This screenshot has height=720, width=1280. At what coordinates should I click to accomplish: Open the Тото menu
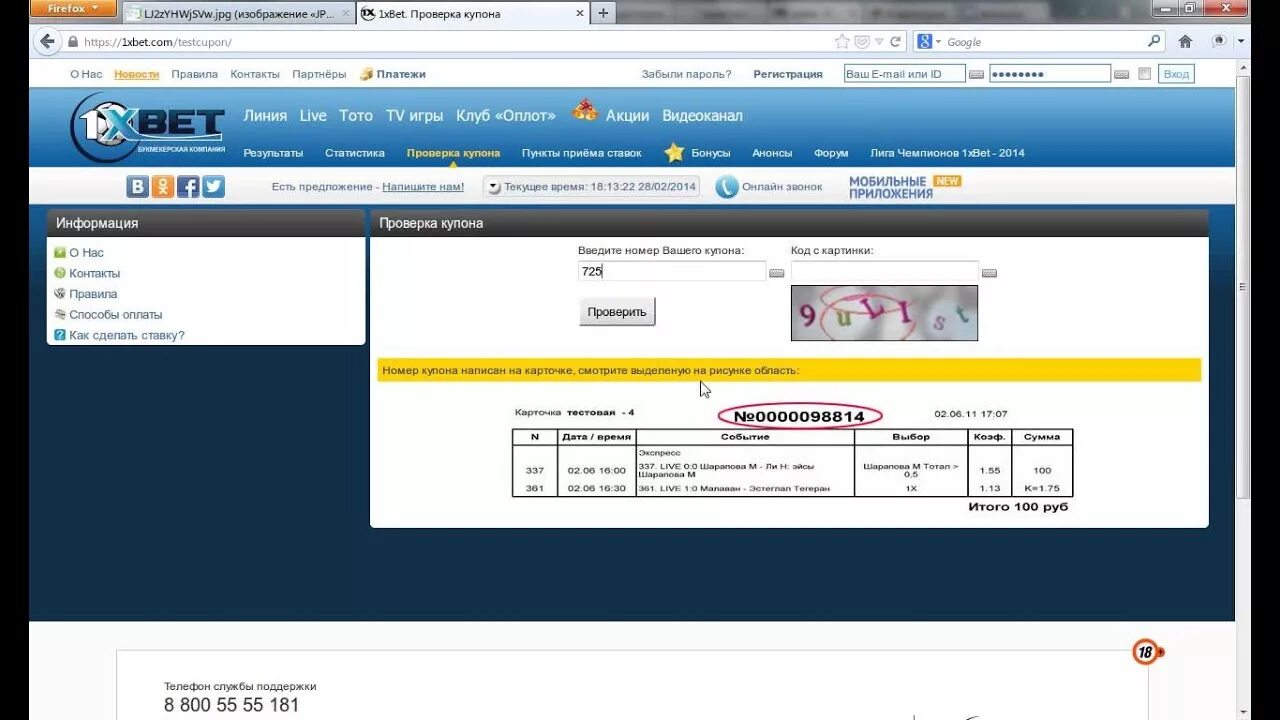(356, 116)
